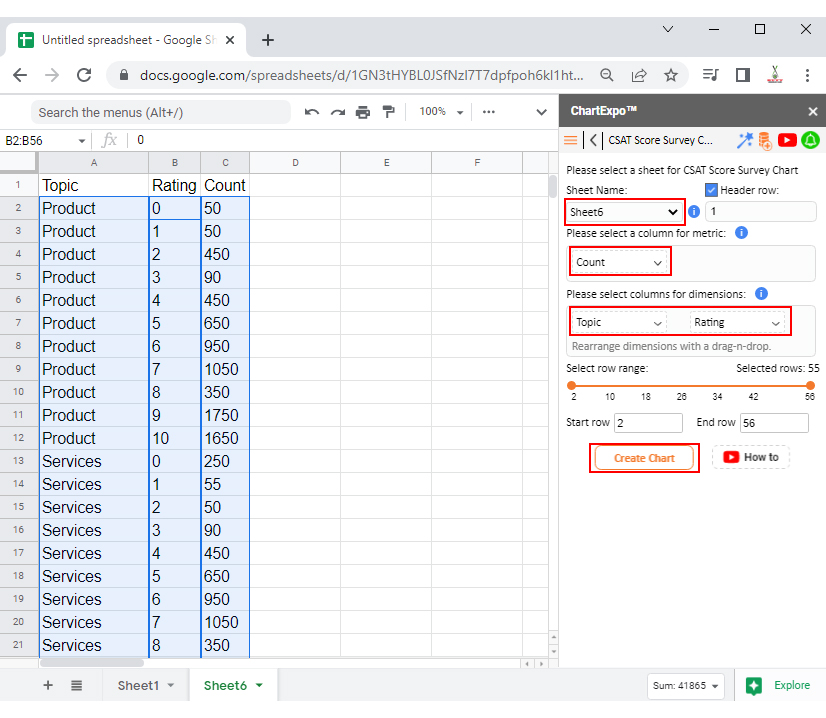Click the Explore icon
This screenshot has width=826, height=718.
(x=754, y=685)
